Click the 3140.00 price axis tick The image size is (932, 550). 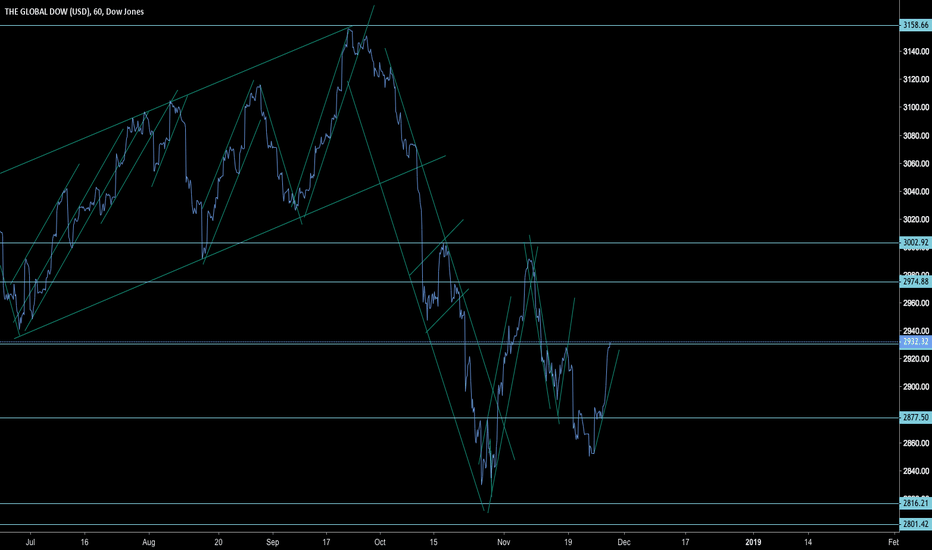click(916, 52)
